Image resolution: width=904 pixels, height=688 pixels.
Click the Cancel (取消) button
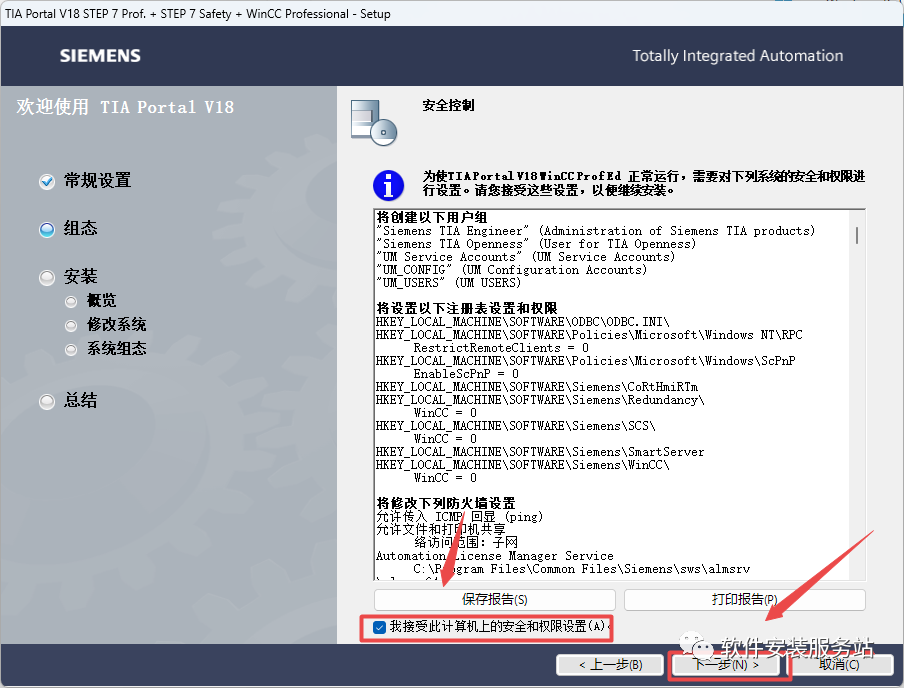(x=839, y=665)
